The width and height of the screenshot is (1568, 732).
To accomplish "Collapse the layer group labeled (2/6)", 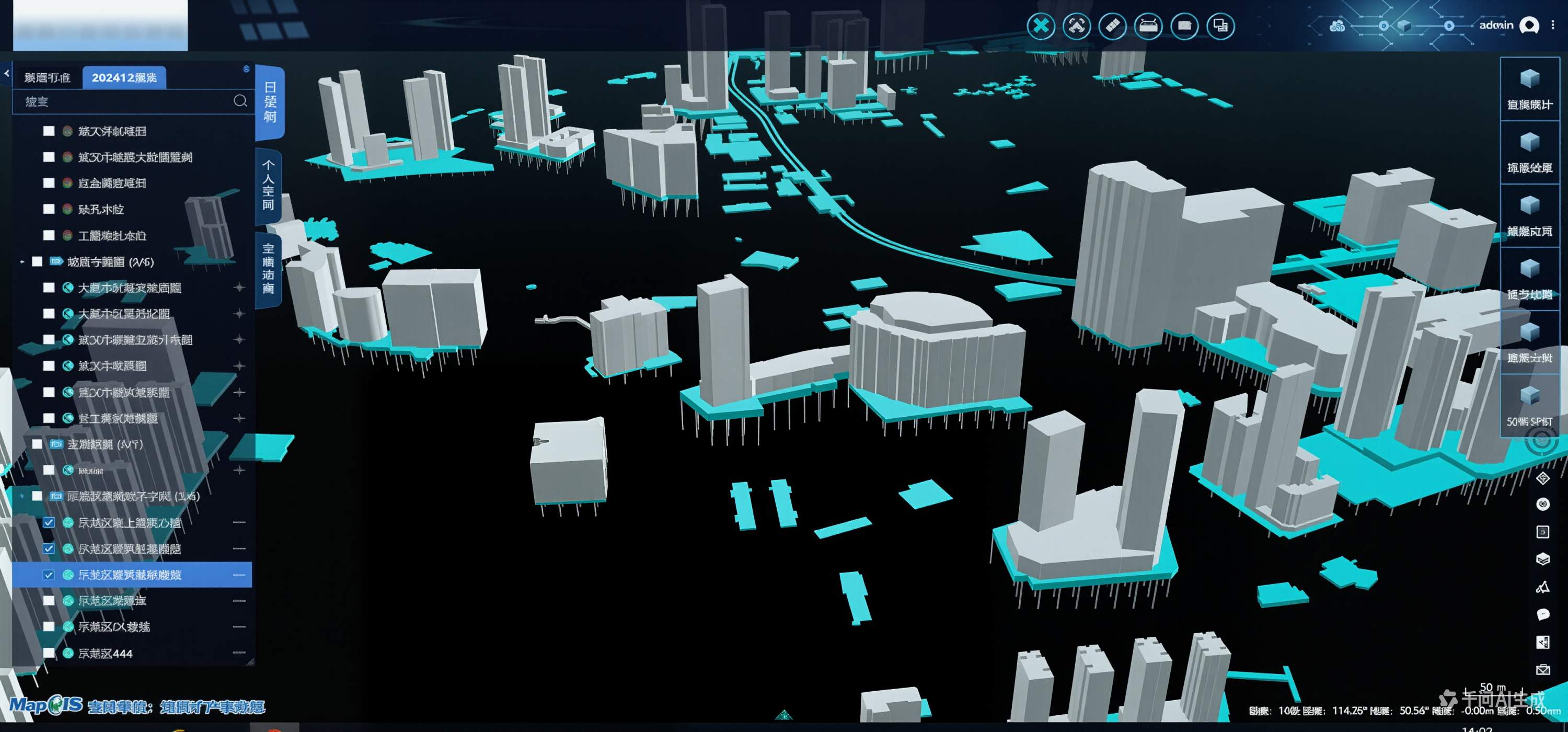I will [22, 262].
